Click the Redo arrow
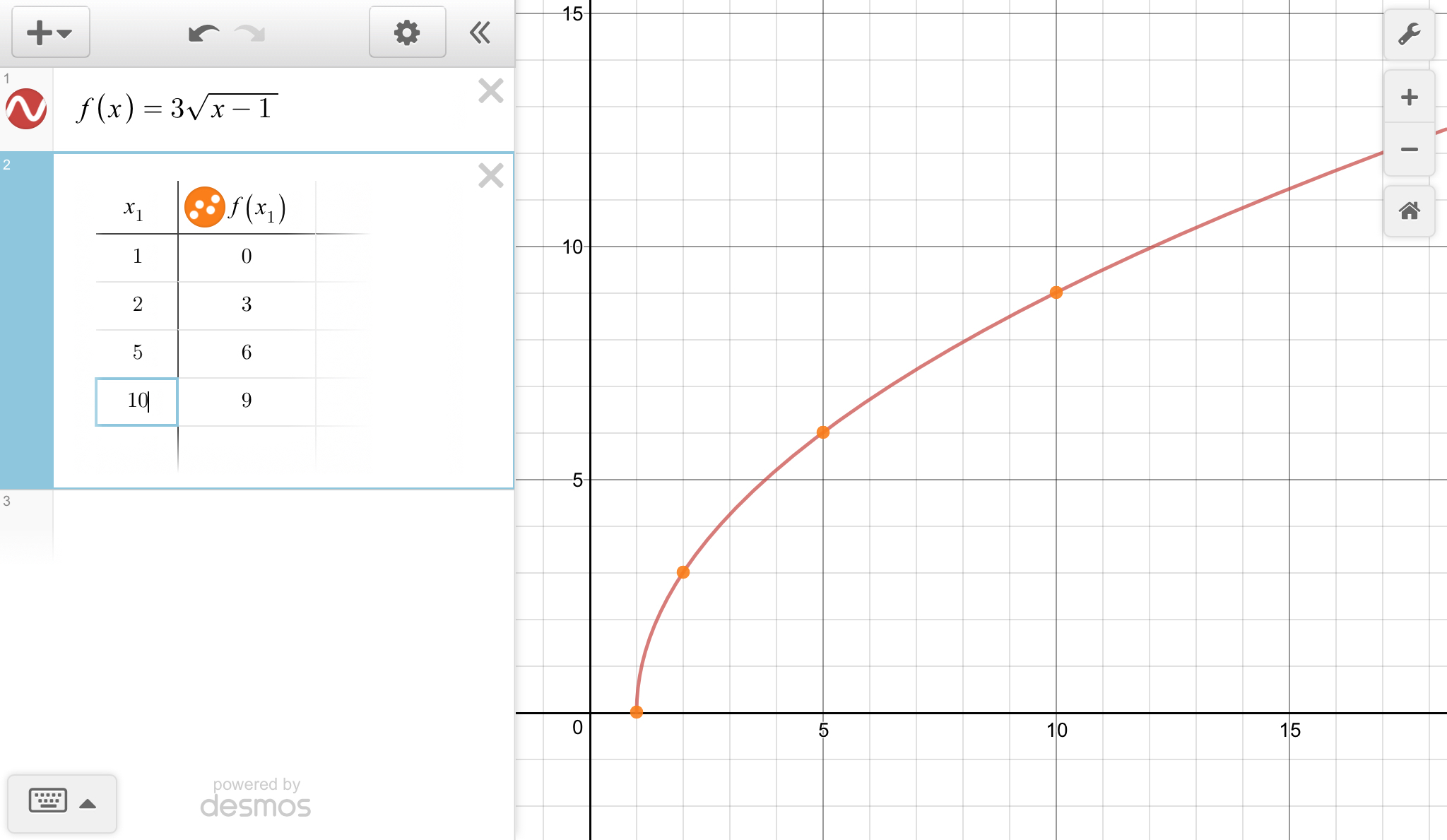 pyautogui.click(x=250, y=33)
